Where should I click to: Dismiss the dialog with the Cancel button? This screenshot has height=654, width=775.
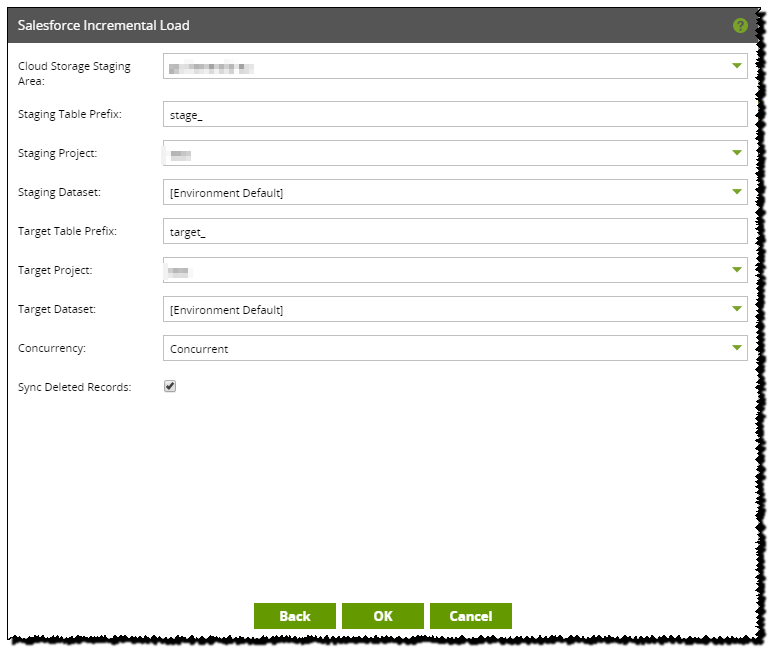pyautogui.click(x=471, y=616)
